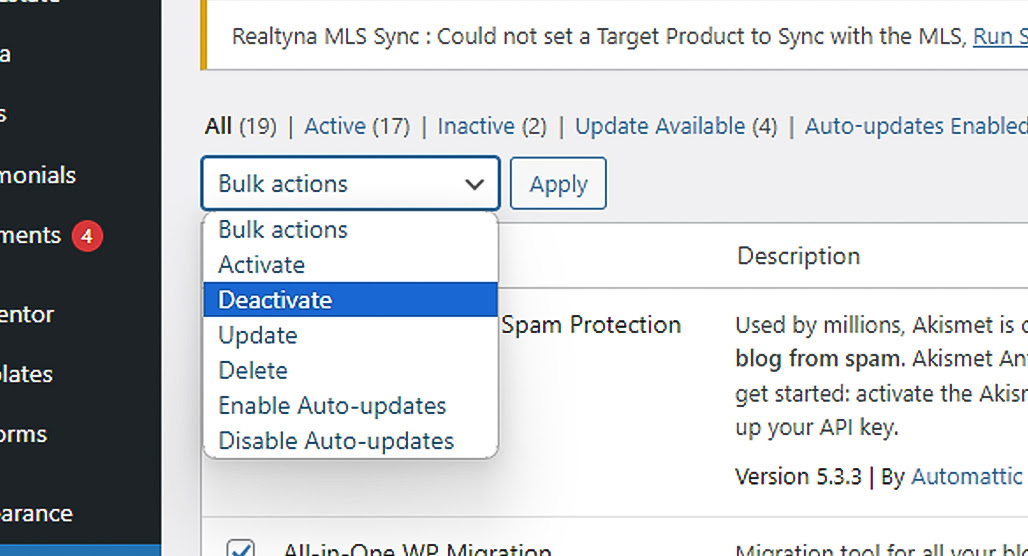Sort by the Description column header

point(798,256)
